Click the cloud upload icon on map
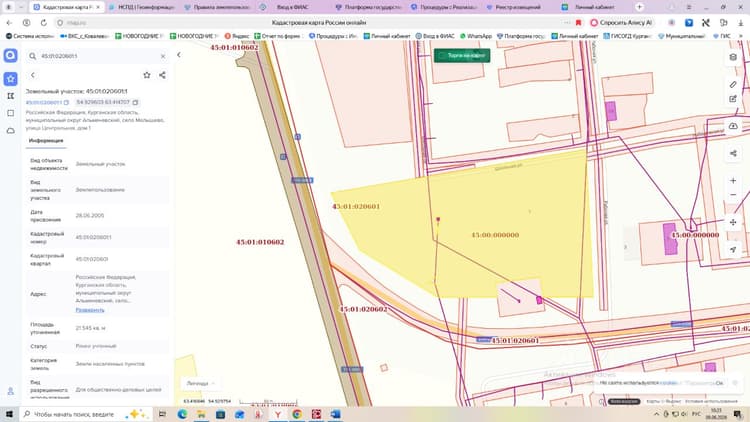 point(733,126)
